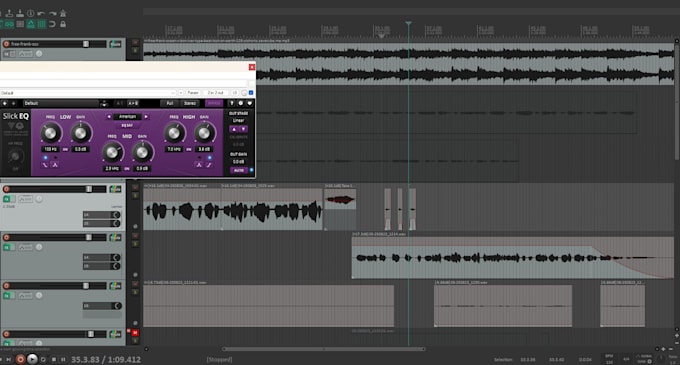
Task: Open the FX window preset combo box
Action: coord(88,93)
